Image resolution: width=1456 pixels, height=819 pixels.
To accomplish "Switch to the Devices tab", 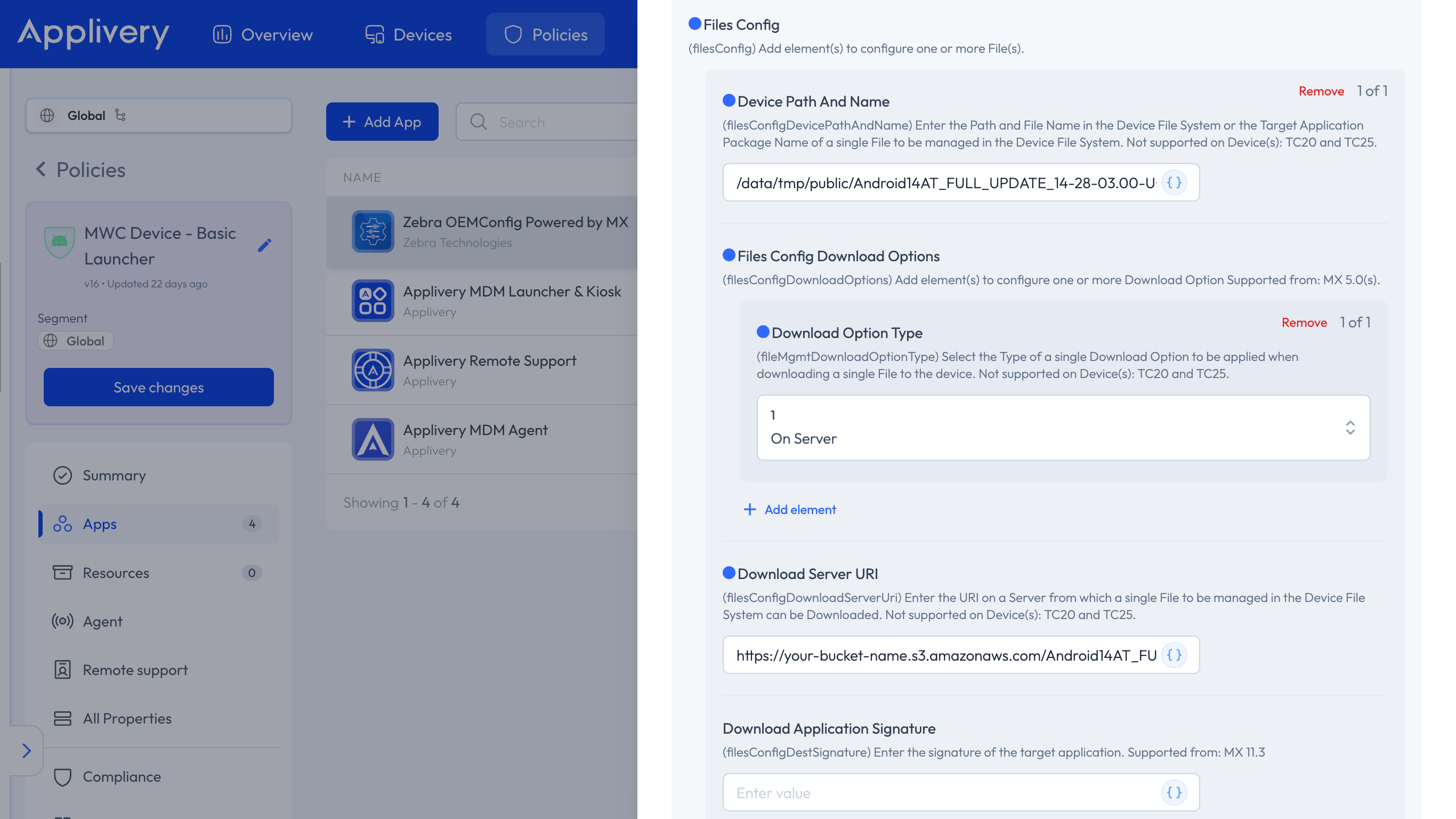I will pos(408,34).
